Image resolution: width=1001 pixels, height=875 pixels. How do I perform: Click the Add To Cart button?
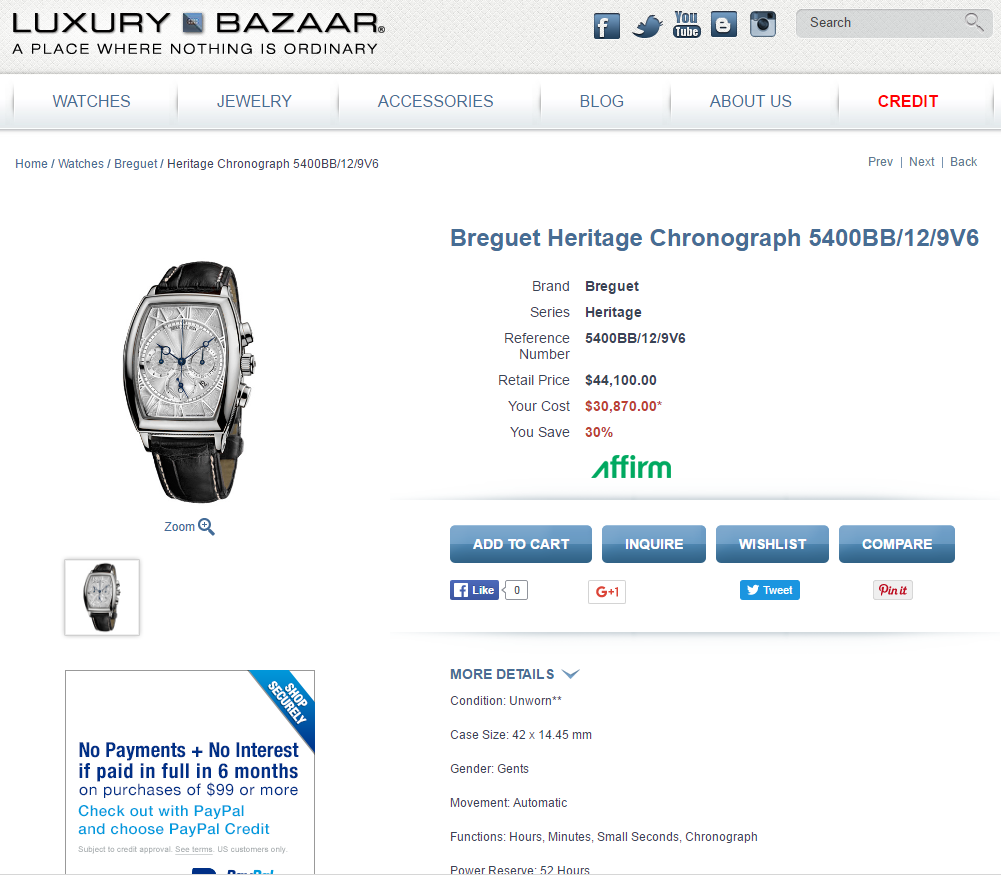point(521,544)
